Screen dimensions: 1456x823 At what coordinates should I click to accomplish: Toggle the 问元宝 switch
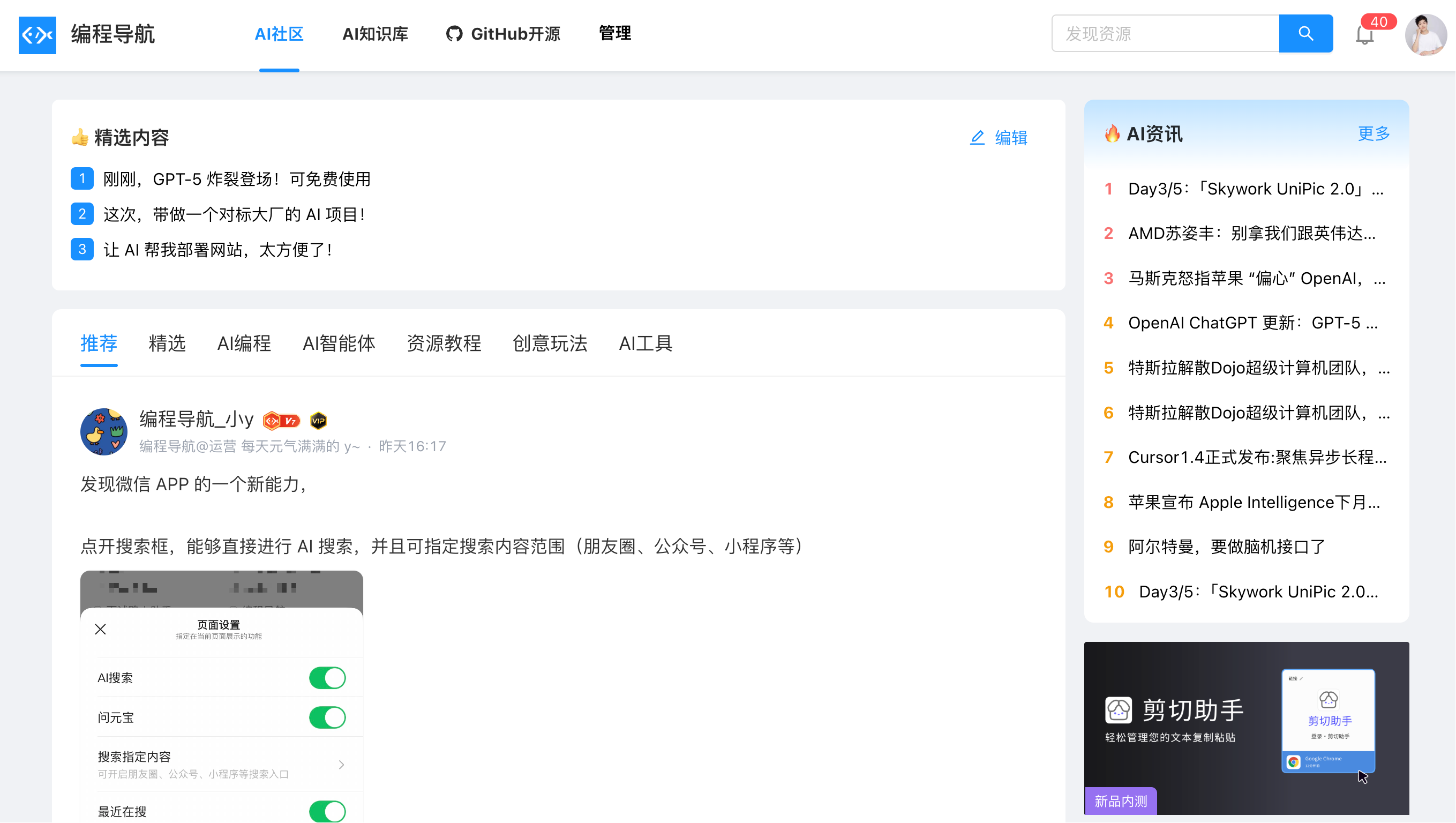point(327,717)
